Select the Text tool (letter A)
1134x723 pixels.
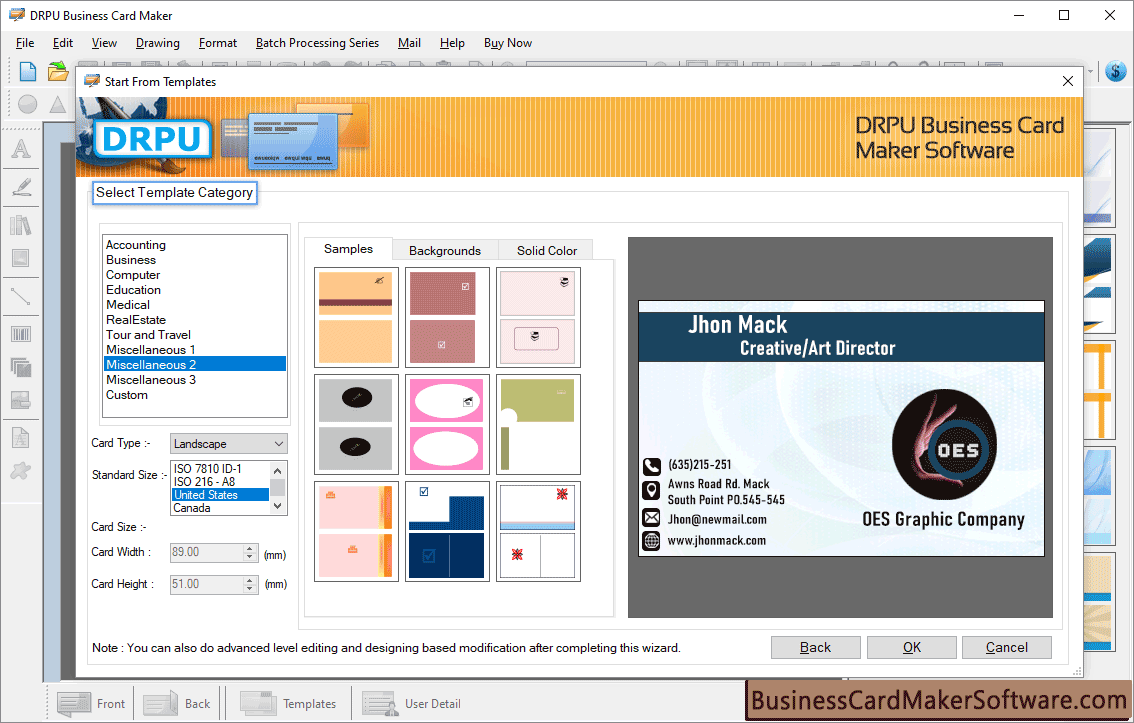[x=21, y=148]
